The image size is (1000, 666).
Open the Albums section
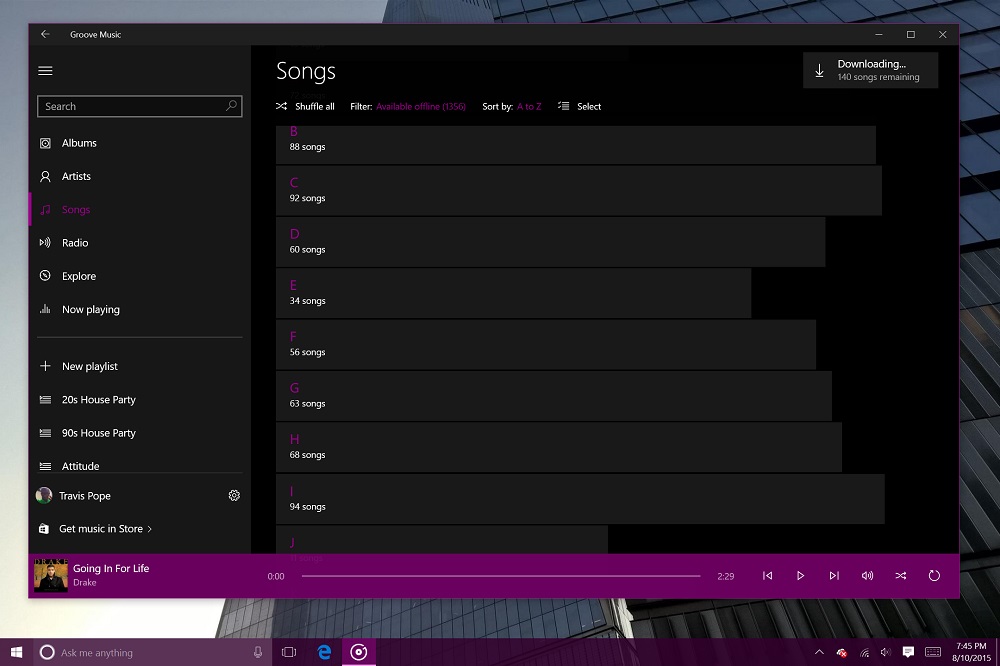pos(139,143)
